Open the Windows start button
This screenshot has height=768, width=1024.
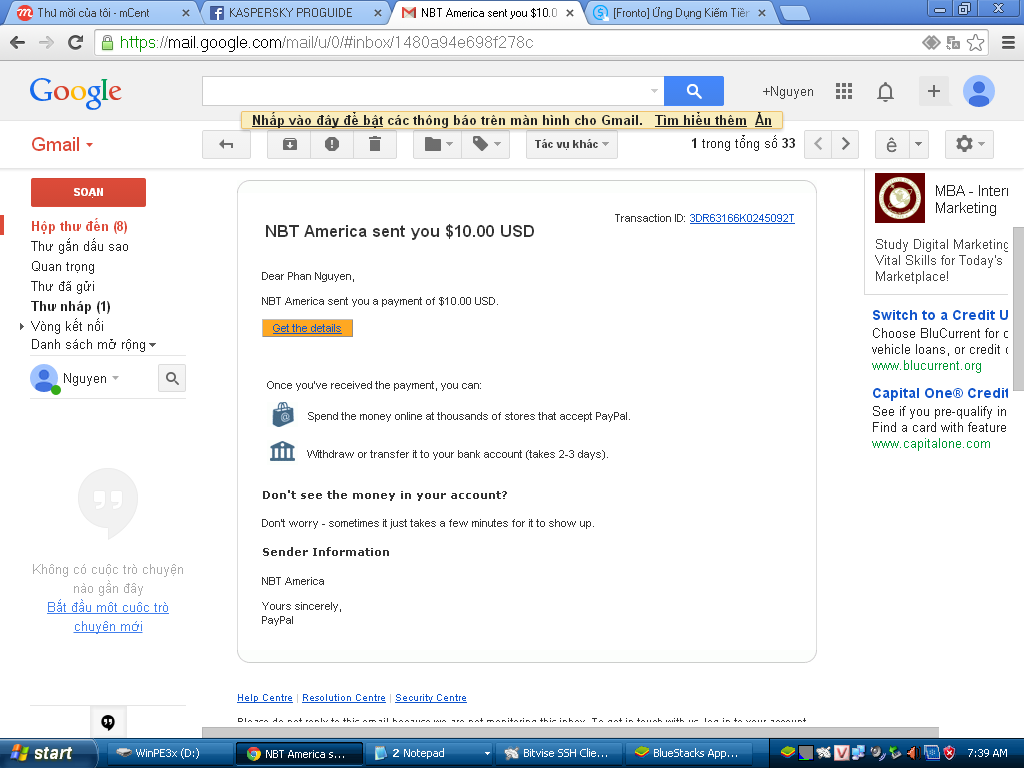click(x=48, y=753)
